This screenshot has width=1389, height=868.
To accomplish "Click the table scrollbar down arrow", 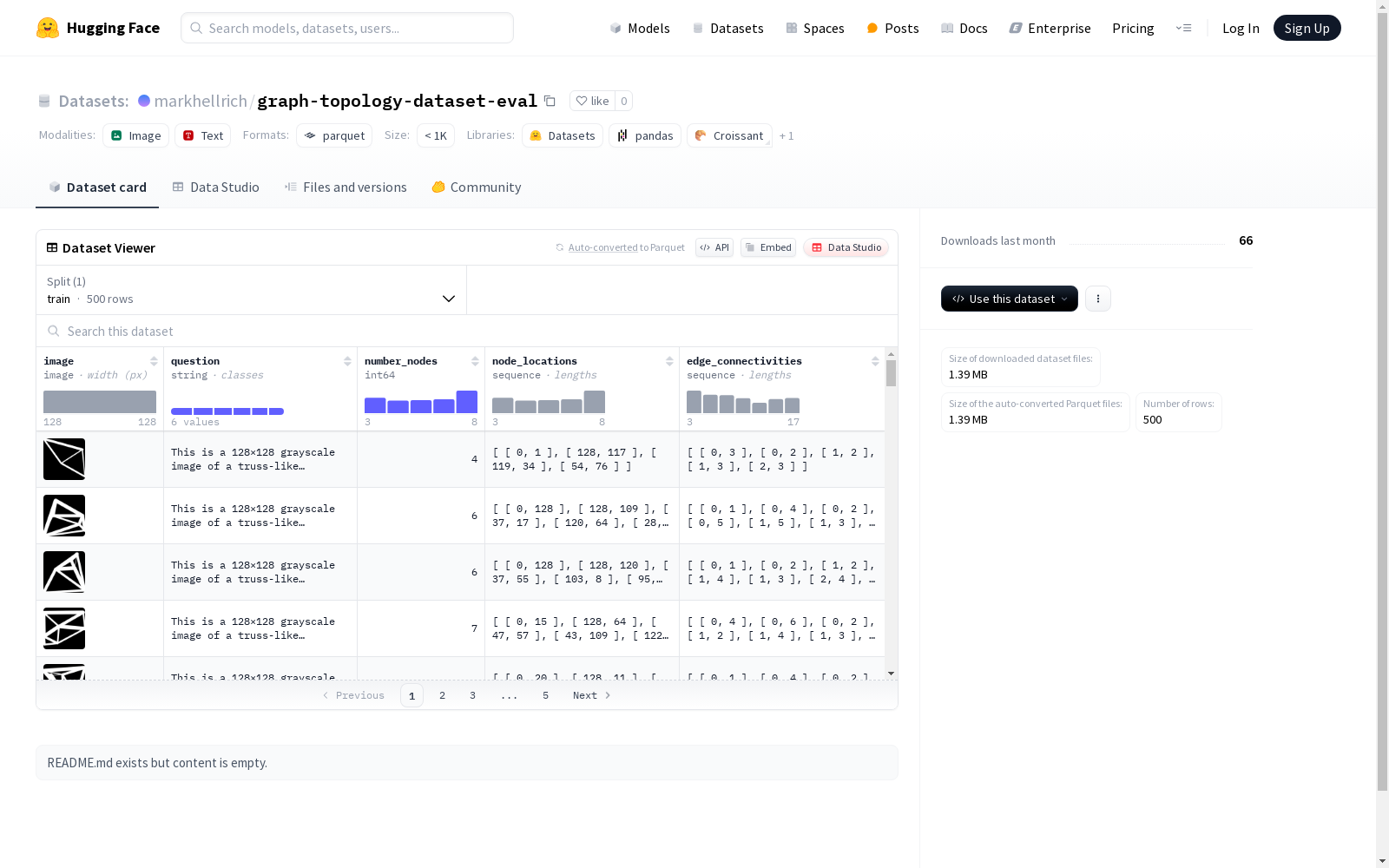I will point(891,674).
